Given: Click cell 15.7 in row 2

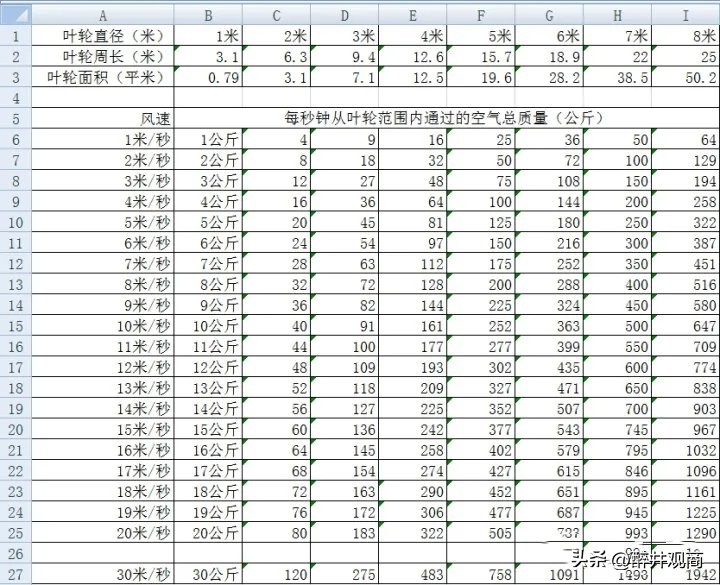Looking at the screenshot, I should 481,56.
